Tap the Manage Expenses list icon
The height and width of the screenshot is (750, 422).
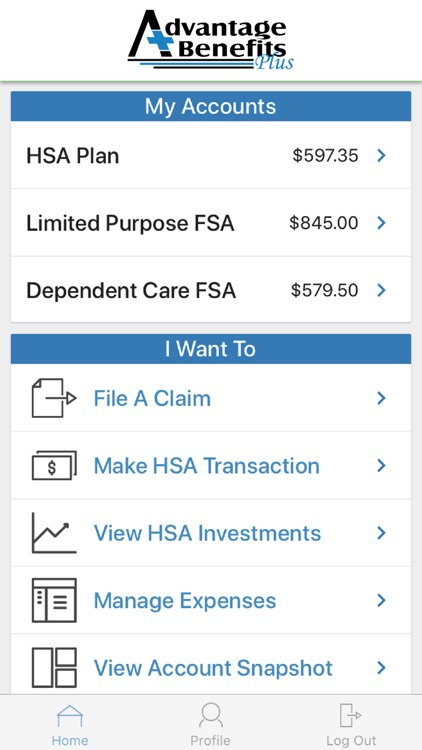pos(54,600)
